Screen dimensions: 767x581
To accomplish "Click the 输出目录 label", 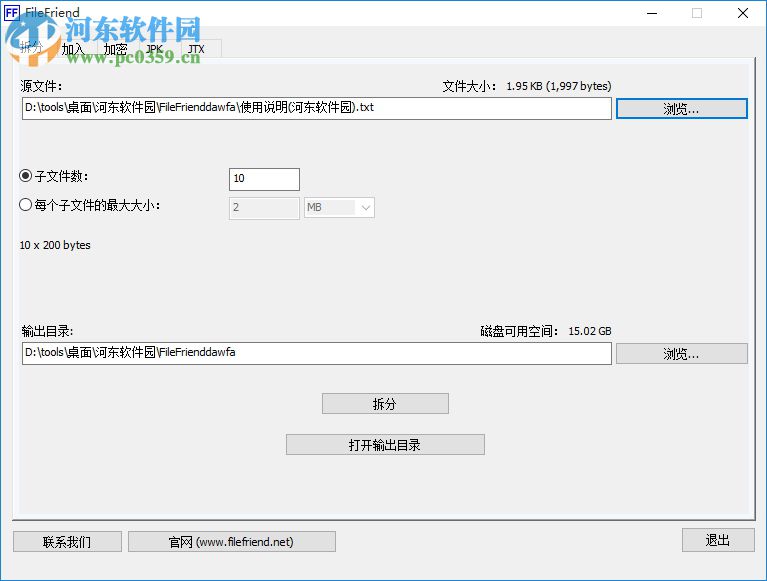I will point(47,331).
